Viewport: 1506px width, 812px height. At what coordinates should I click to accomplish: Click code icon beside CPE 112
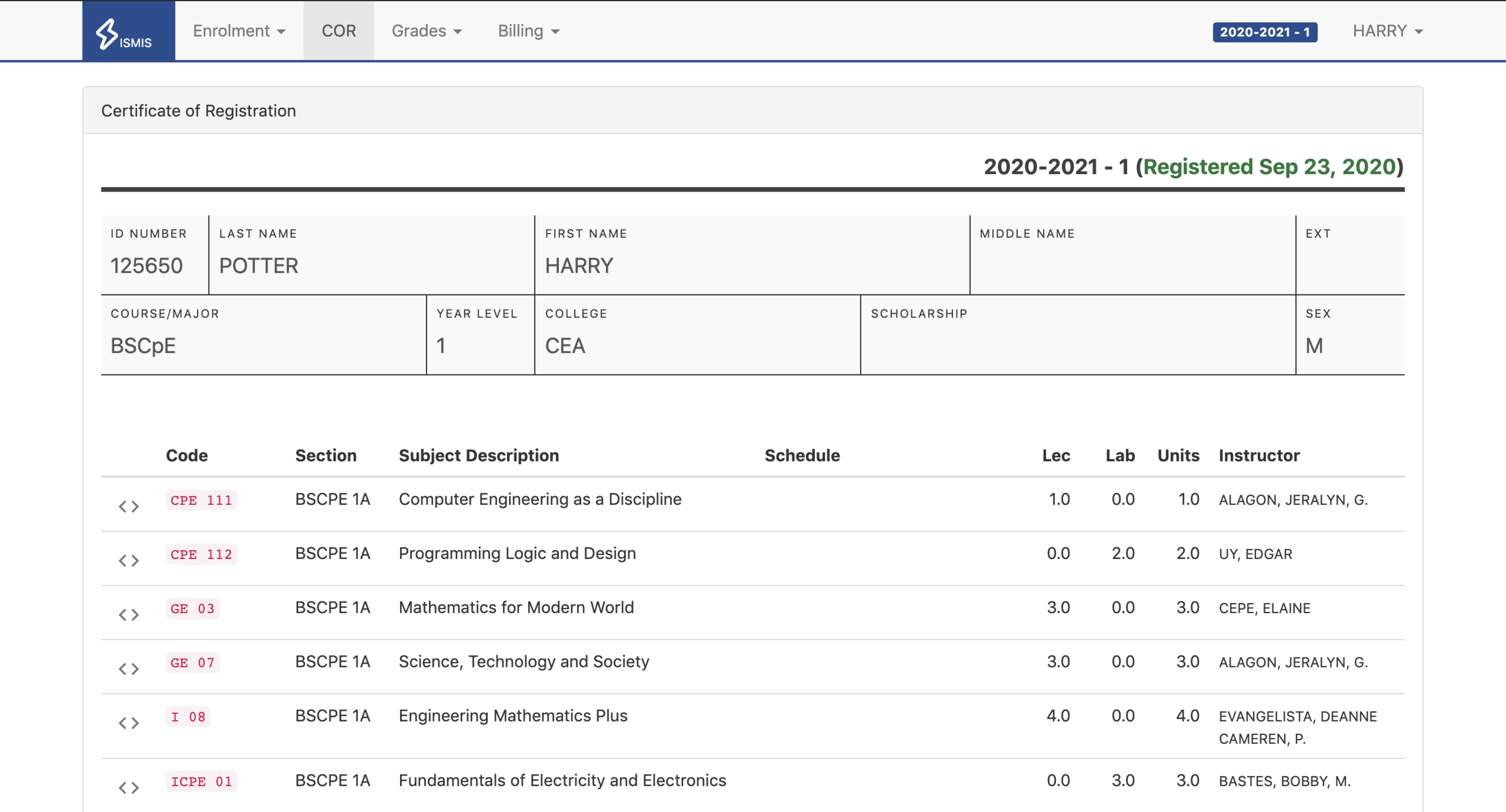(129, 561)
